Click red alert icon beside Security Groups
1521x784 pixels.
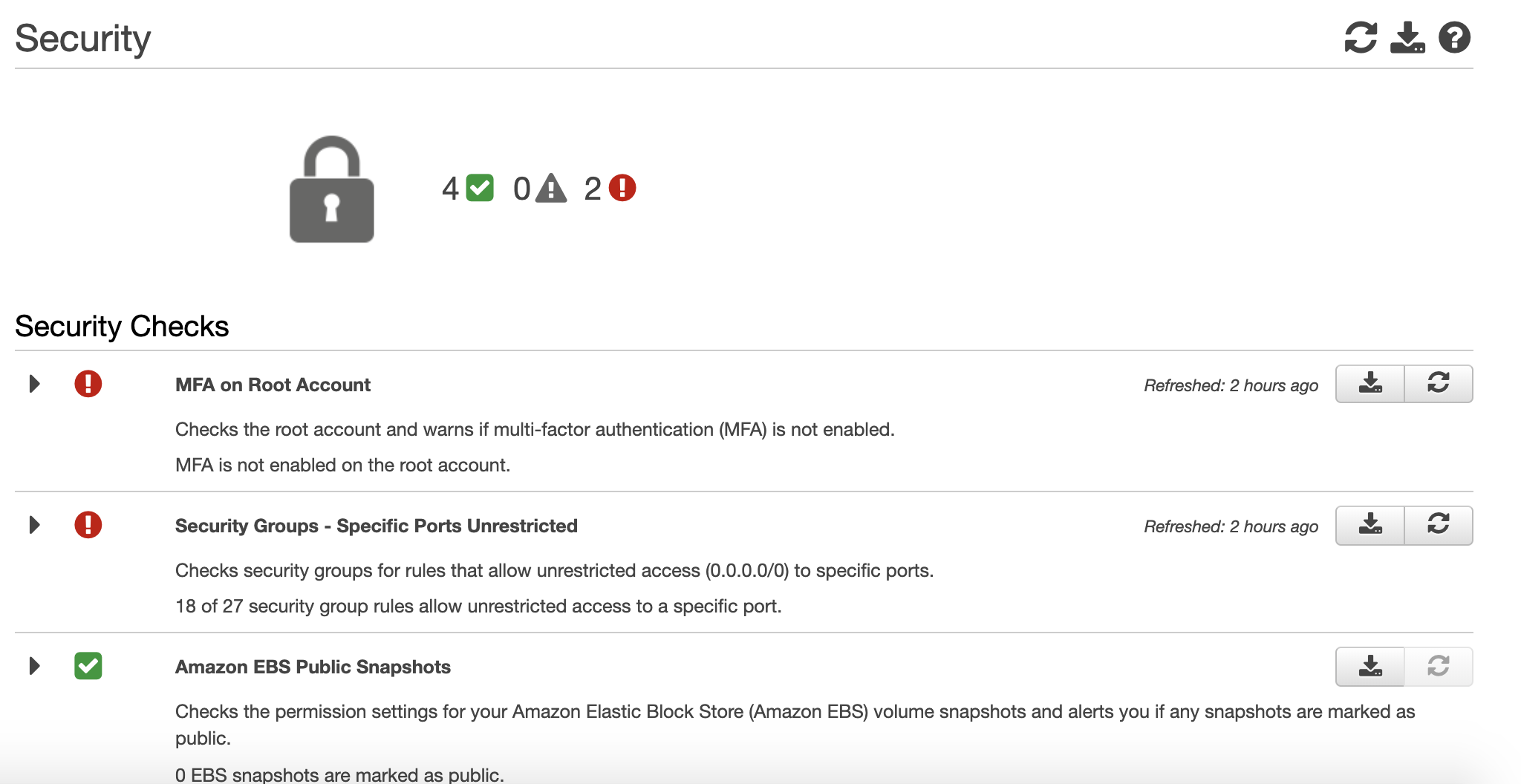click(x=88, y=525)
